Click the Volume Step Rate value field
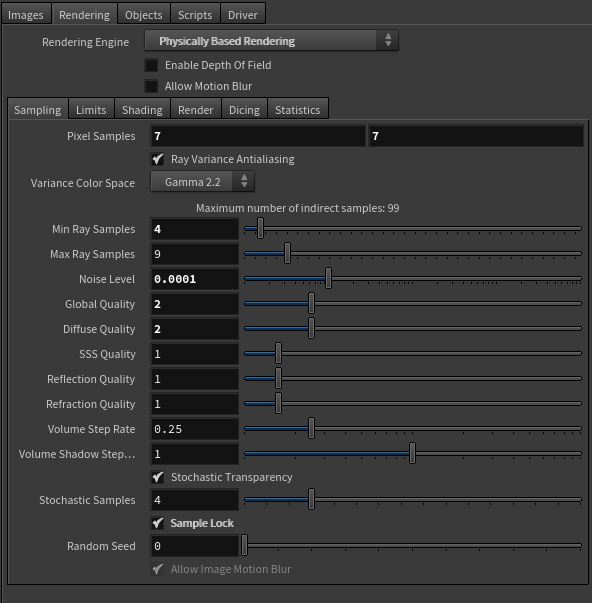The height and width of the screenshot is (603, 592). pyautogui.click(x=195, y=429)
